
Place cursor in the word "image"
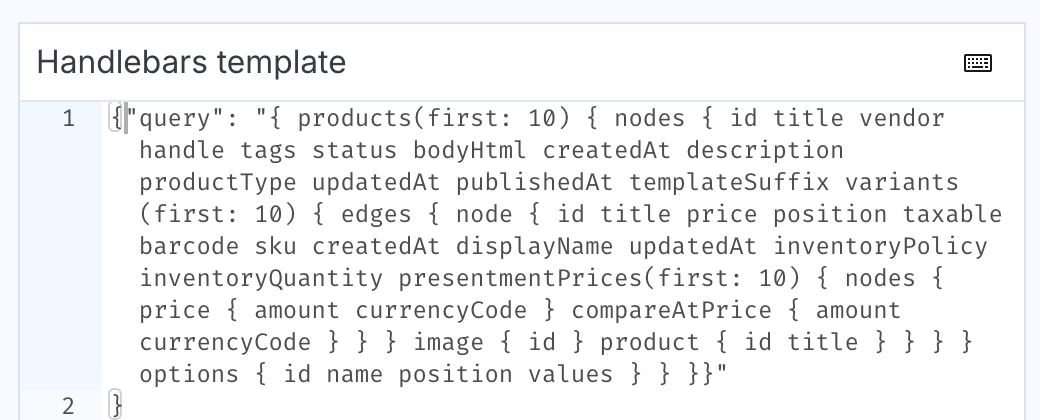tap(448, 342)
